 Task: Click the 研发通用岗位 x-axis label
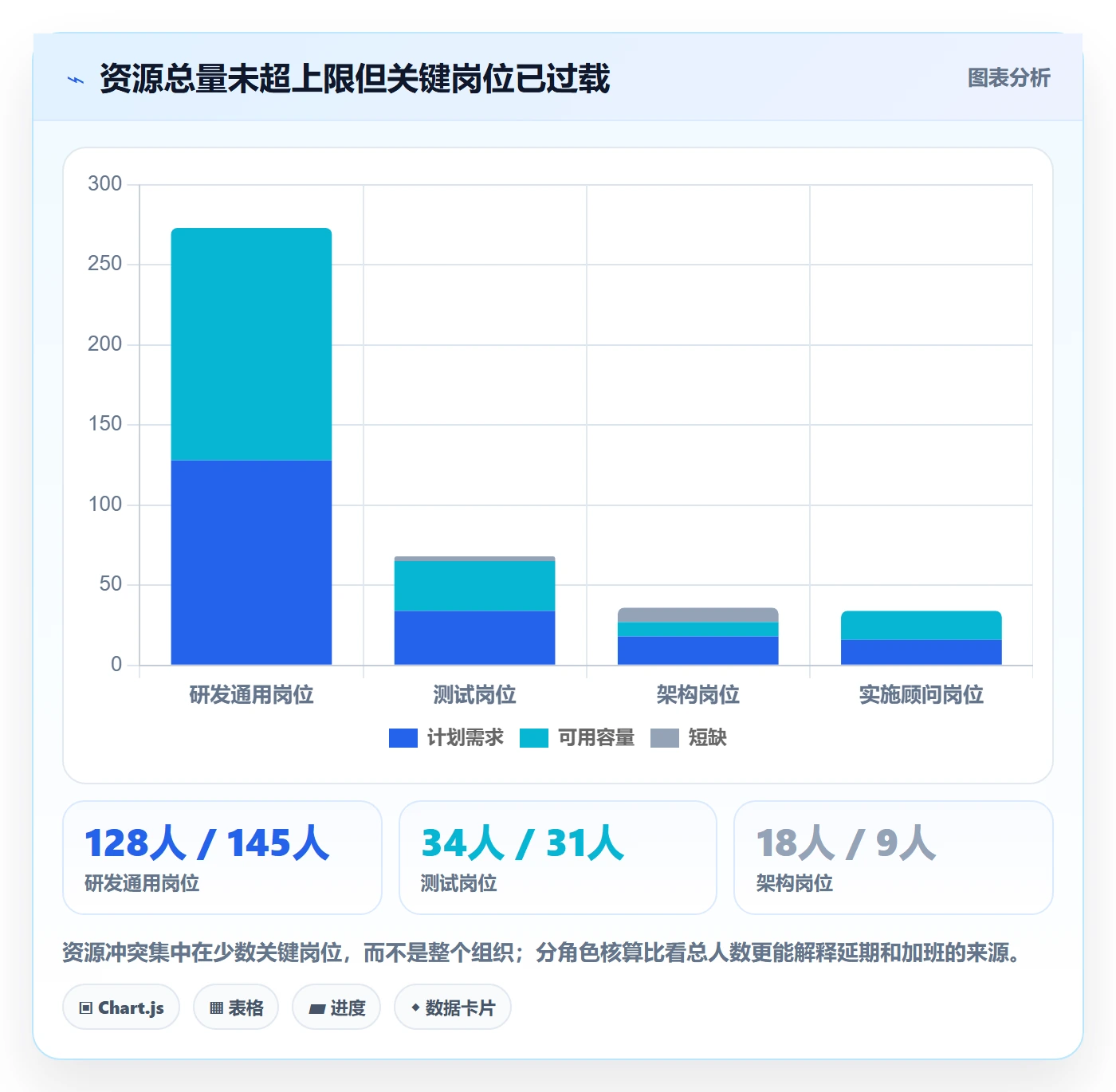[x=251, y=695]
